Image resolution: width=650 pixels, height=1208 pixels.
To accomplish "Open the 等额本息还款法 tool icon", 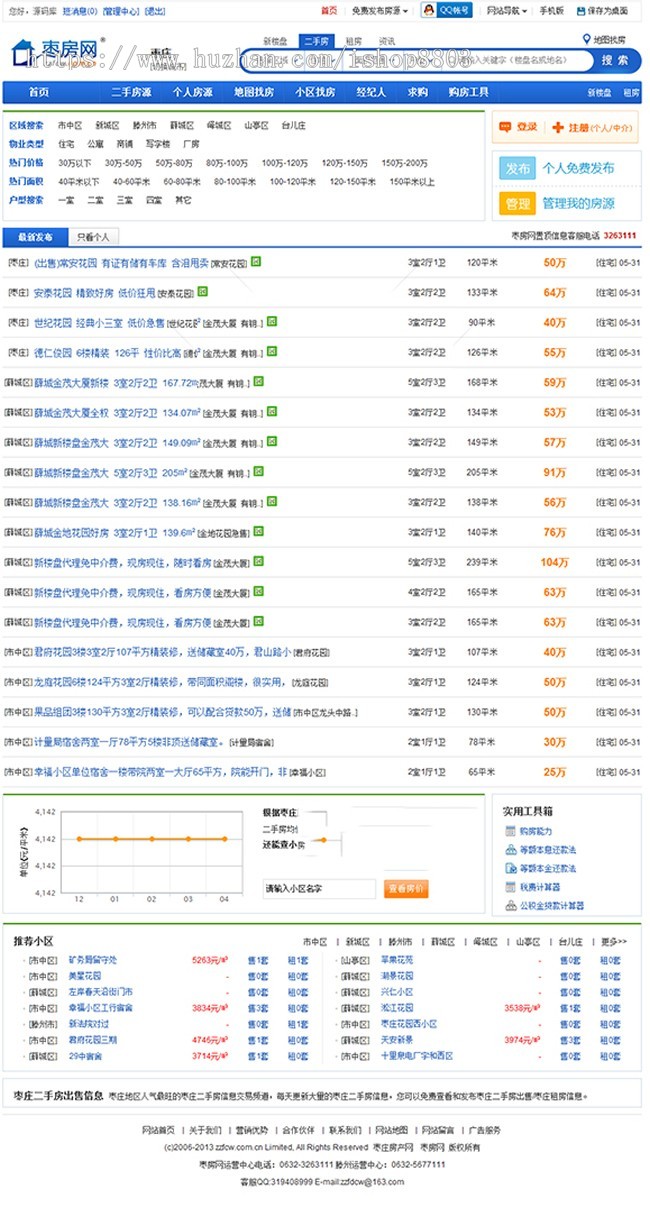I will [x=510, y=850].
